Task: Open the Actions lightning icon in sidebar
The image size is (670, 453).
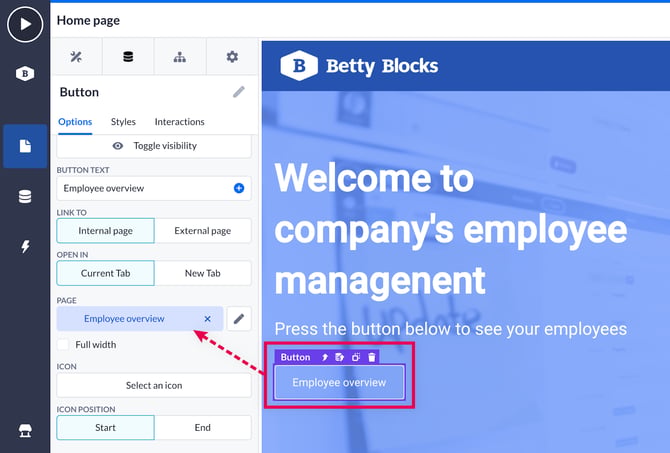Action: (25, 247)
